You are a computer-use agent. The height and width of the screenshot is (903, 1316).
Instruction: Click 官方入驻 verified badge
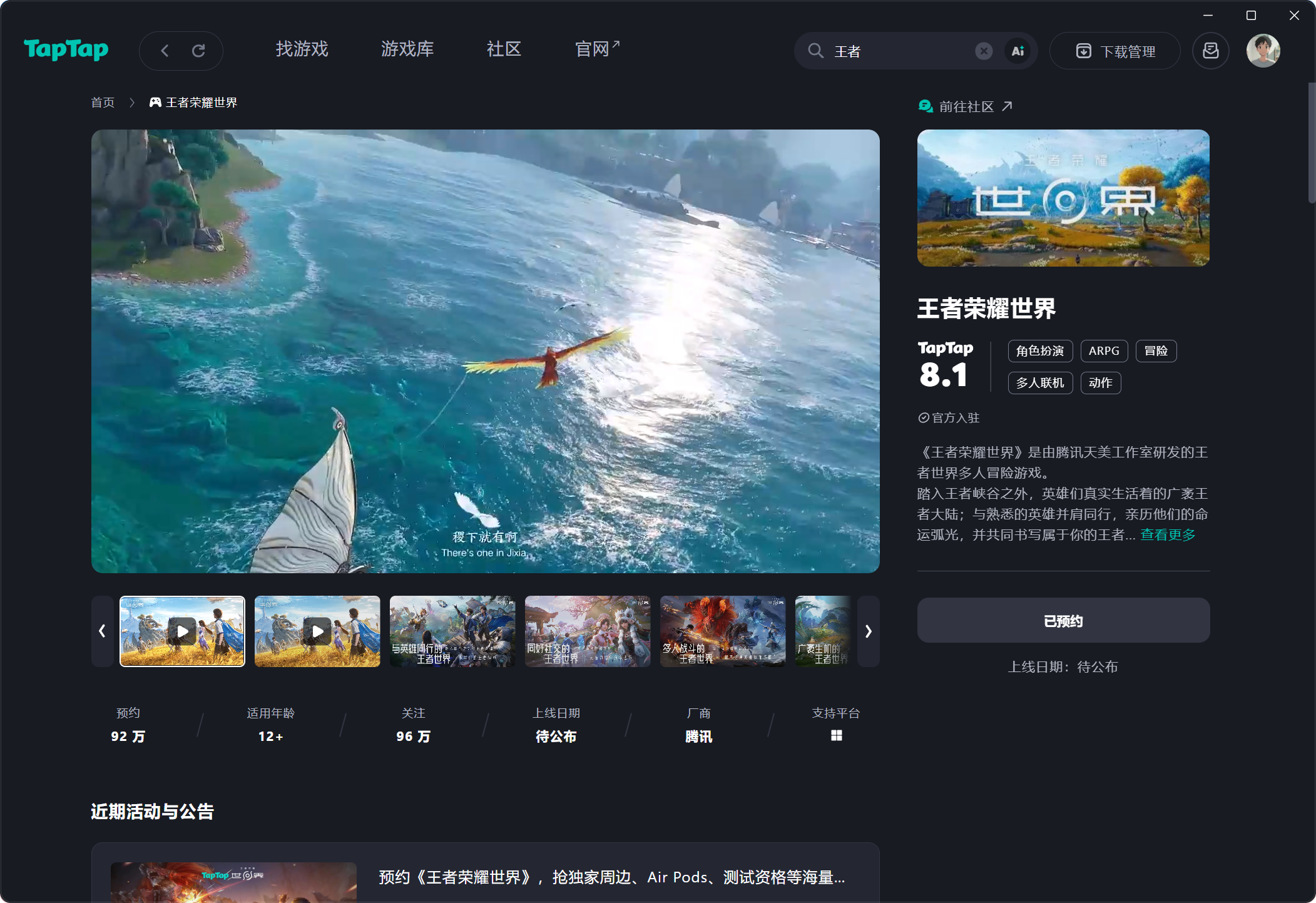click(949, 418)
